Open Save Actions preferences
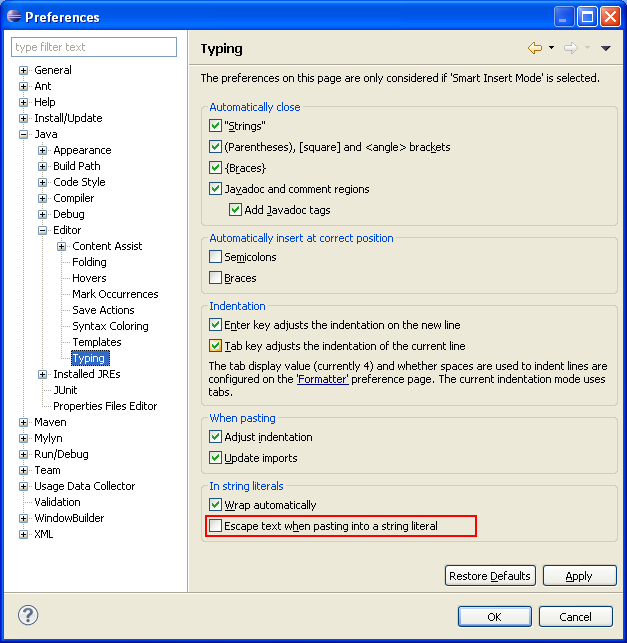This screenshot has width=627, height=643. tap(103, 310)
